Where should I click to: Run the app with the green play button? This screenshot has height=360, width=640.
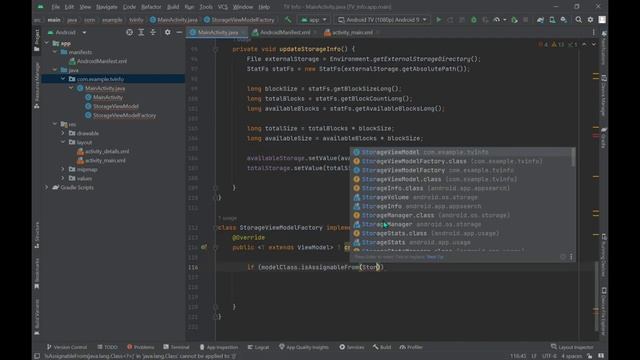[439, 20]
